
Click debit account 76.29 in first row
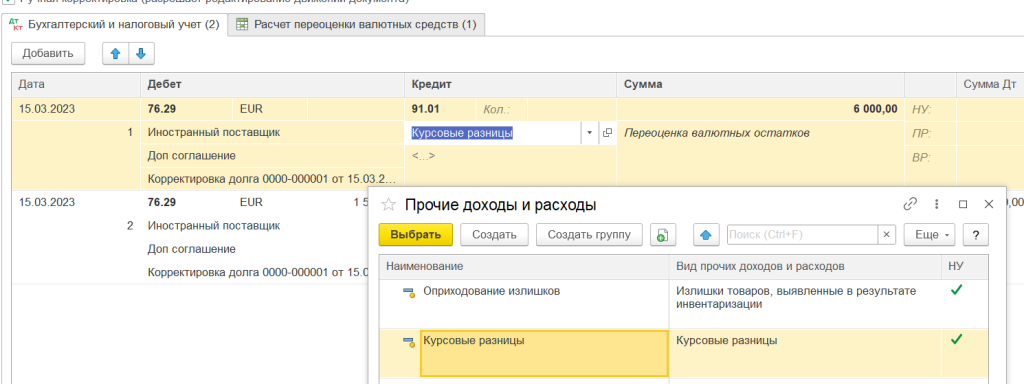click(162, 109)
